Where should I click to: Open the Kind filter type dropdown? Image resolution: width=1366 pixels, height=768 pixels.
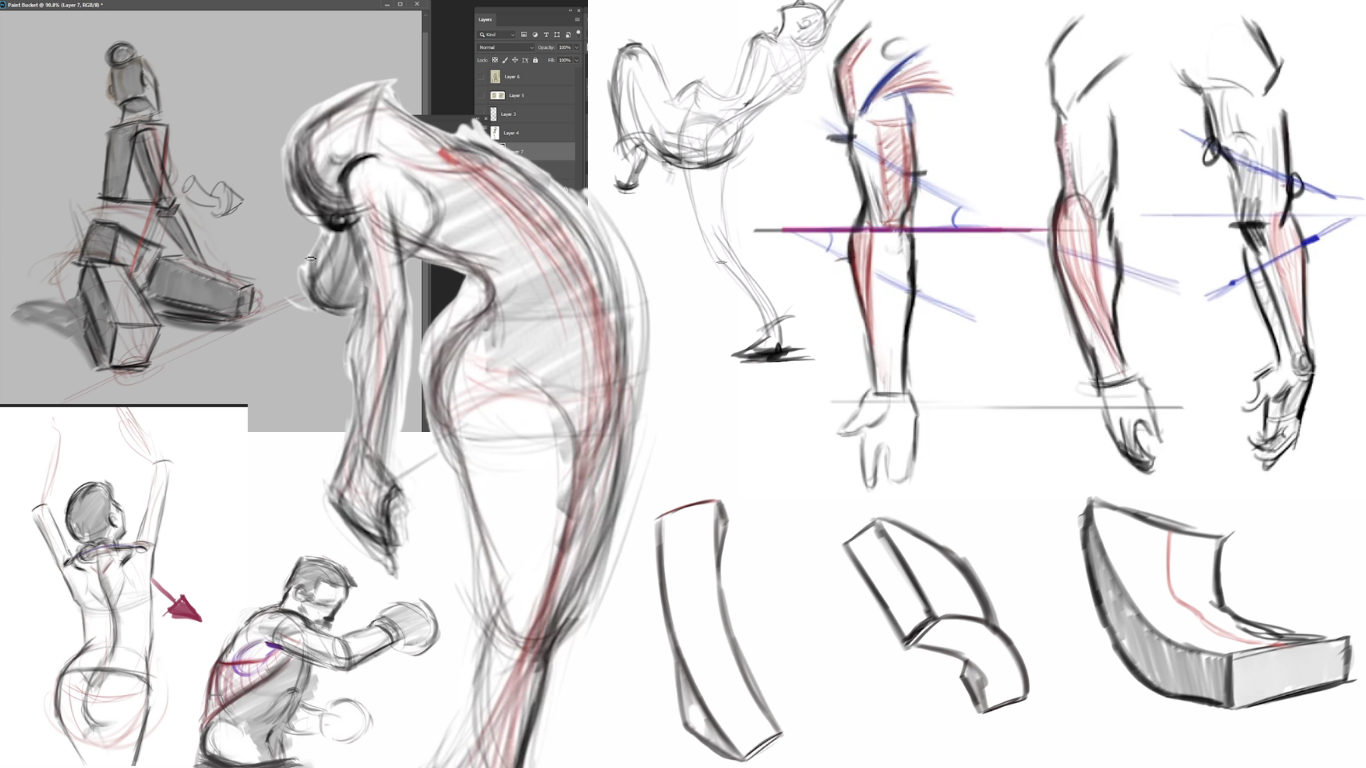click(x=496, y=35)
